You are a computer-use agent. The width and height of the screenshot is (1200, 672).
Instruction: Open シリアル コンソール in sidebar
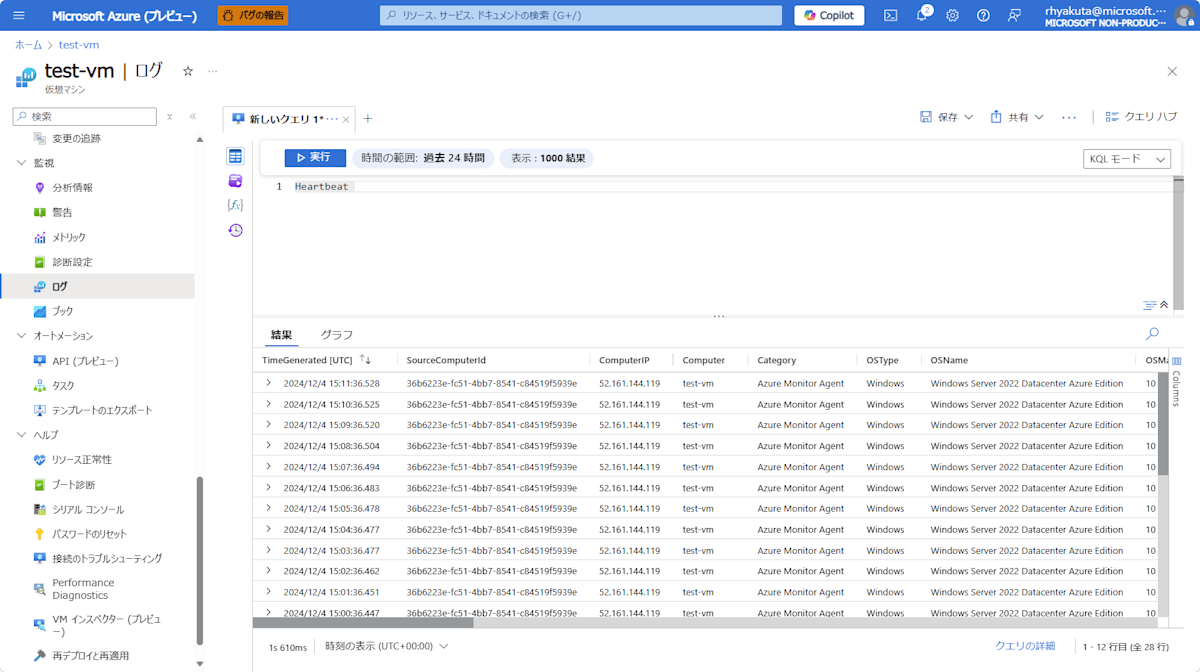pyautogui.click(x=88, y=509)
